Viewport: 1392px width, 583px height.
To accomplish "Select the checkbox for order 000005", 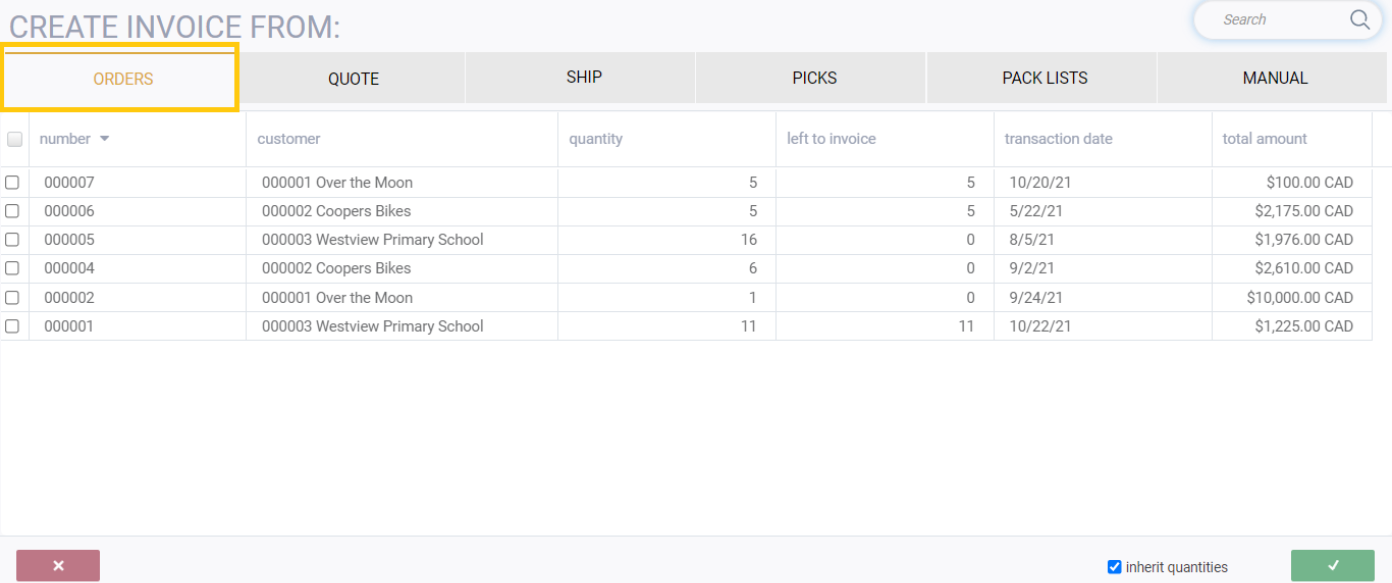I will (x=12, y=240).
